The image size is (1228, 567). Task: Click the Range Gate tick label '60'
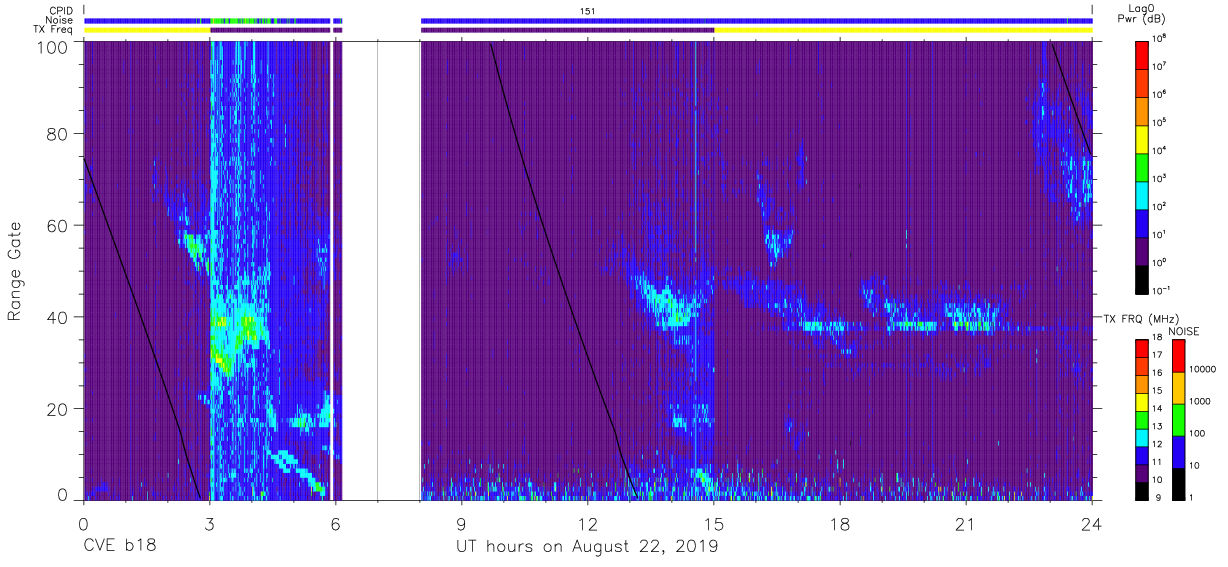click(59, 225)
